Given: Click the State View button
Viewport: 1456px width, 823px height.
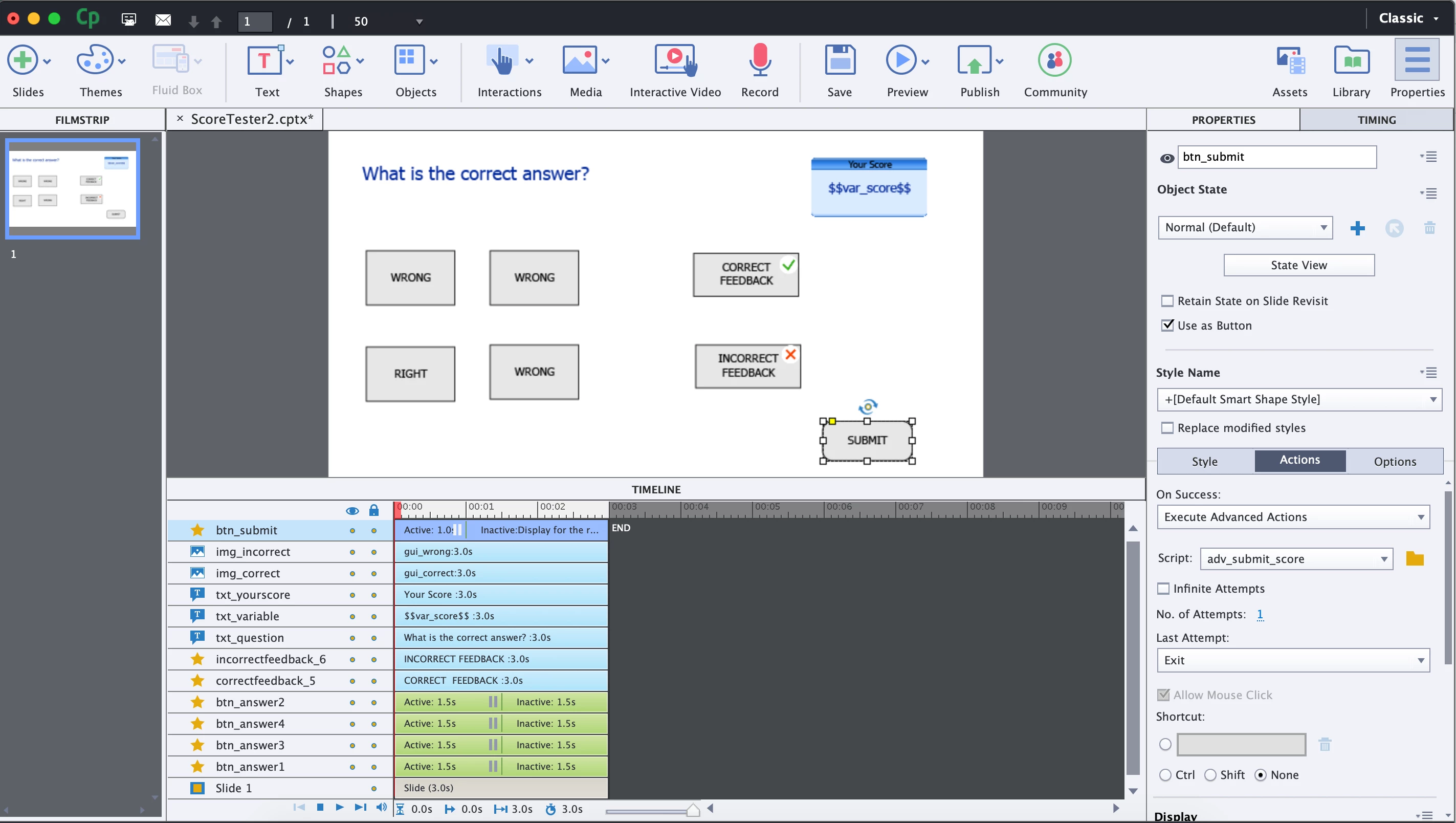Looking at the screenshot, I should (1298, 265).
